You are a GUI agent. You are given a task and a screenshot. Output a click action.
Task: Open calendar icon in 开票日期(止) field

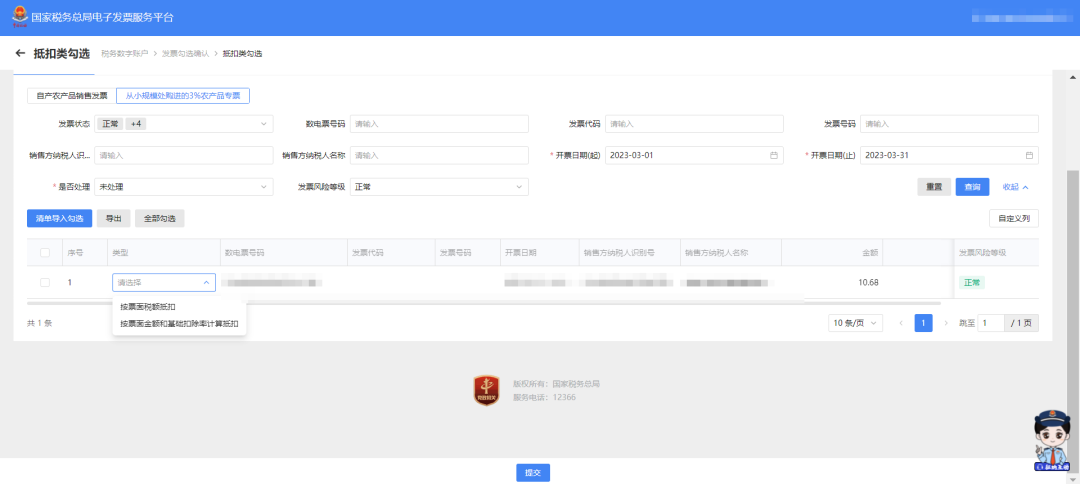tap(1029, 156)
